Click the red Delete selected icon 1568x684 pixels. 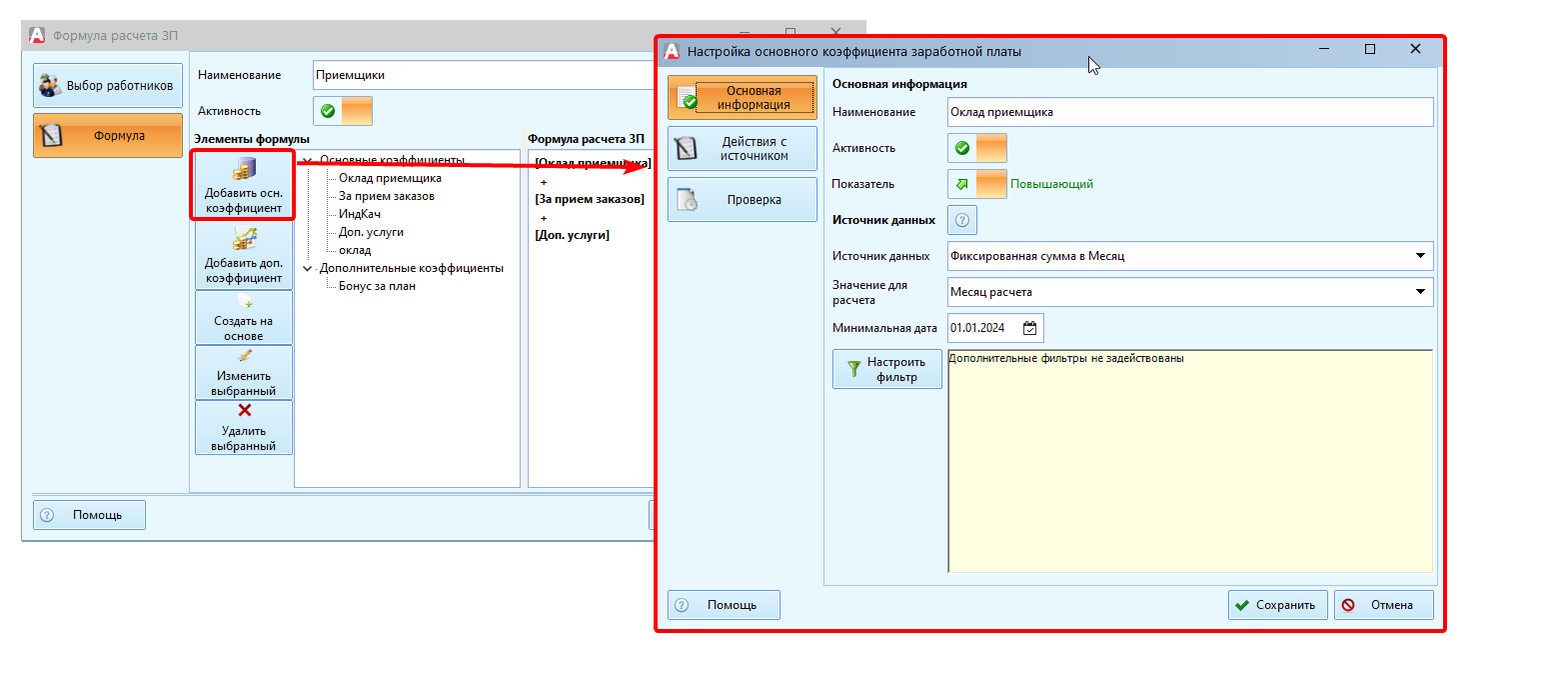pos(244,411)
